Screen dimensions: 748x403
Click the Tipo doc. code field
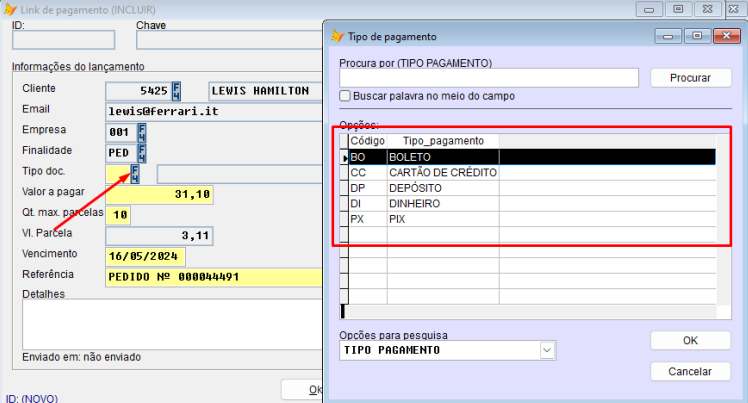(x=118, y=174)
